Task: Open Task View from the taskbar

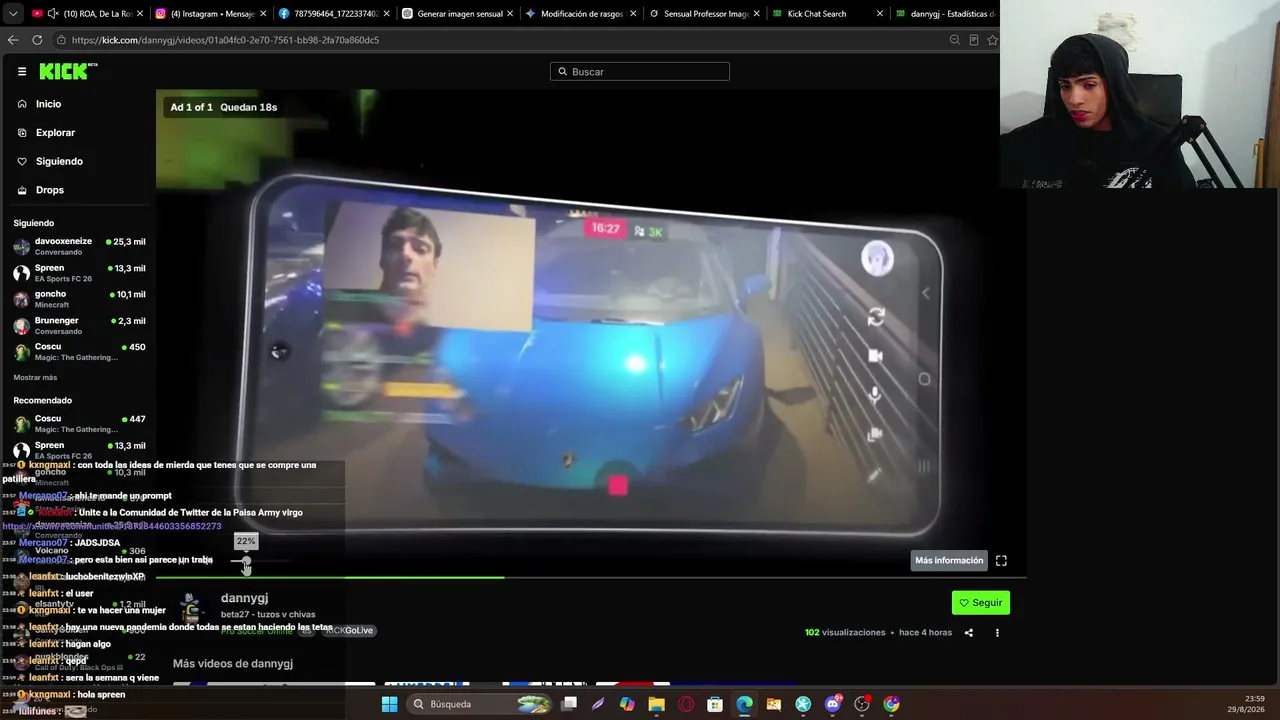Action: click(569, 704)
